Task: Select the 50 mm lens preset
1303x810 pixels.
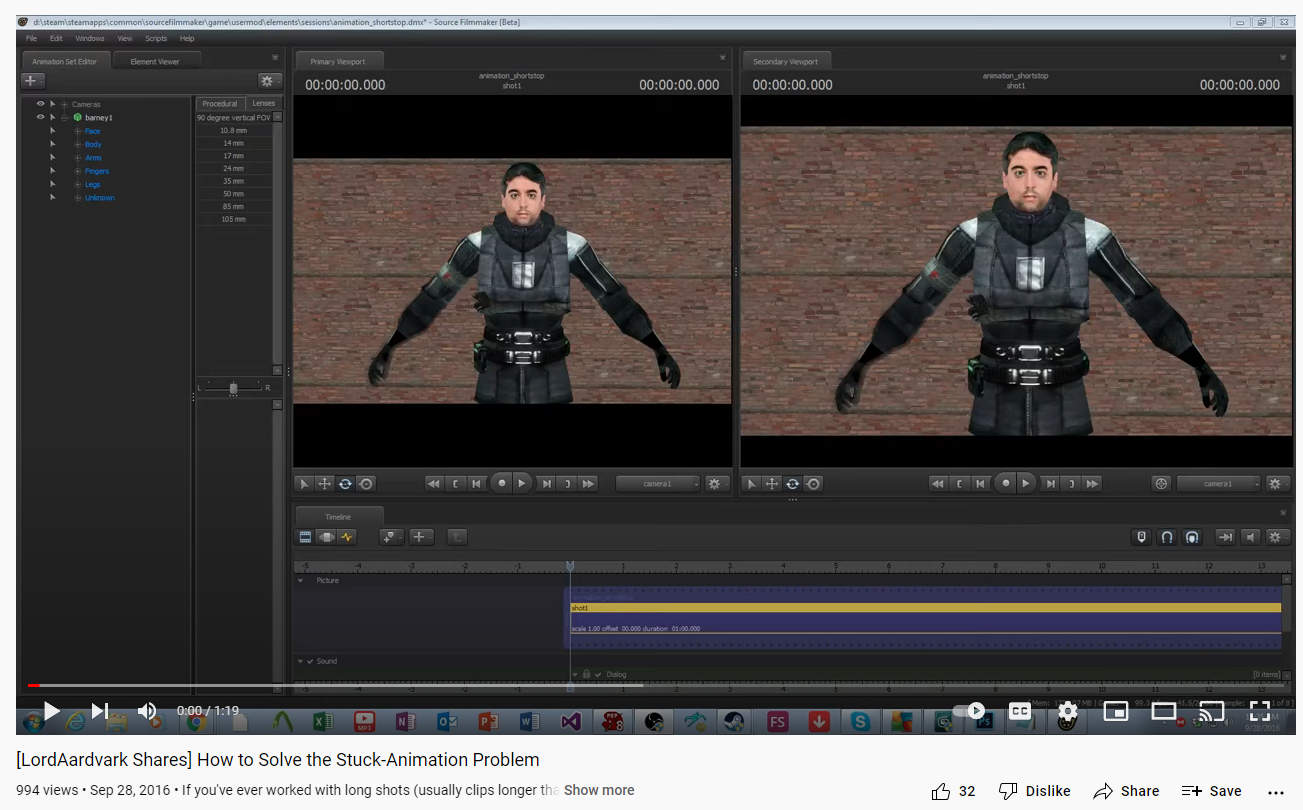Action: tap(233, 194)
